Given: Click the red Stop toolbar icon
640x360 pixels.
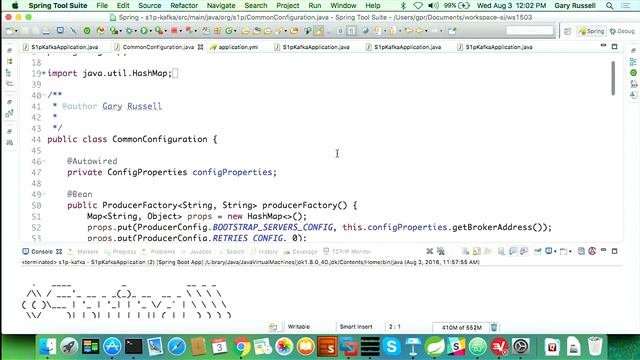Looking at the screenshot, I should tap(174, 31).
